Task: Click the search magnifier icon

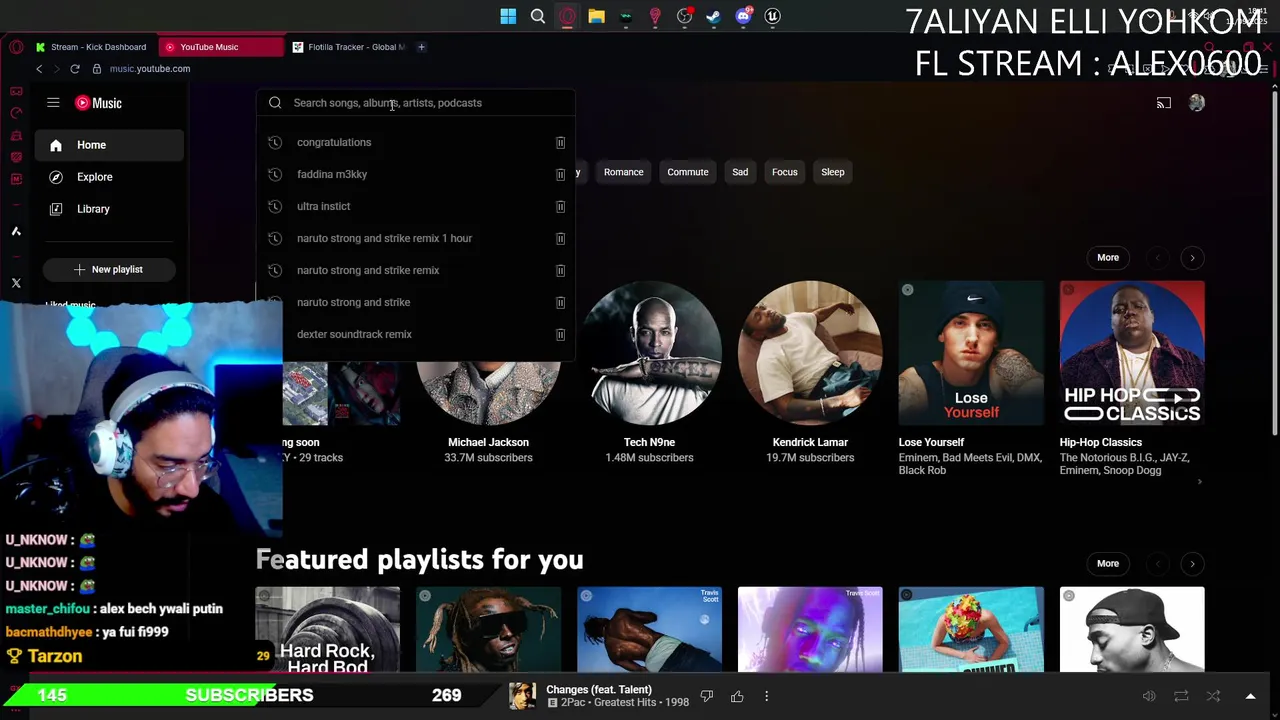Action: click(x=275, y=103)
